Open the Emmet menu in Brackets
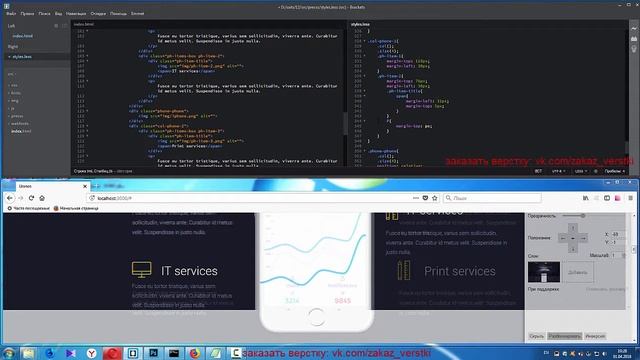 pos(137,13)
